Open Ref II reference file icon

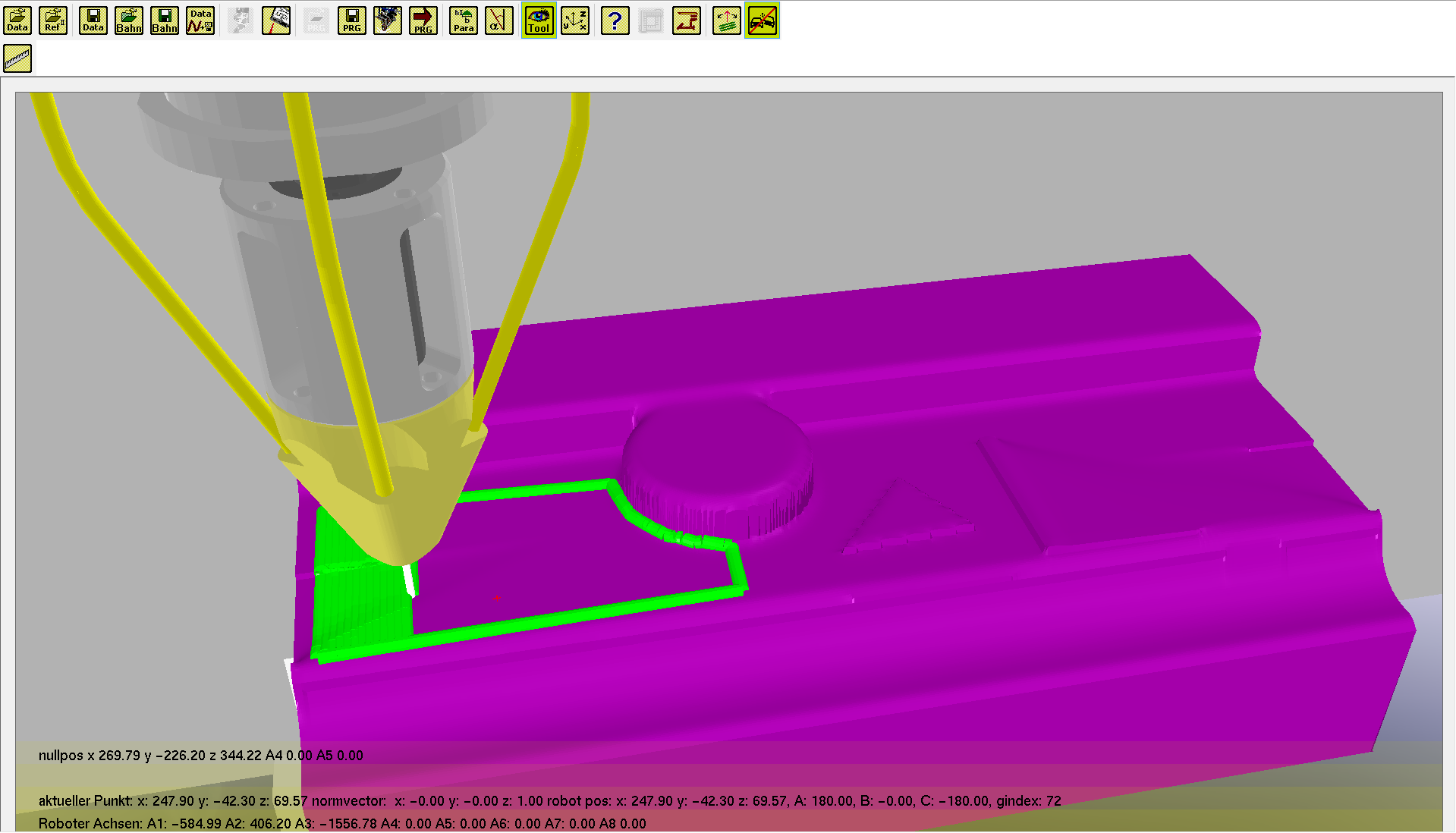point(53,20)
